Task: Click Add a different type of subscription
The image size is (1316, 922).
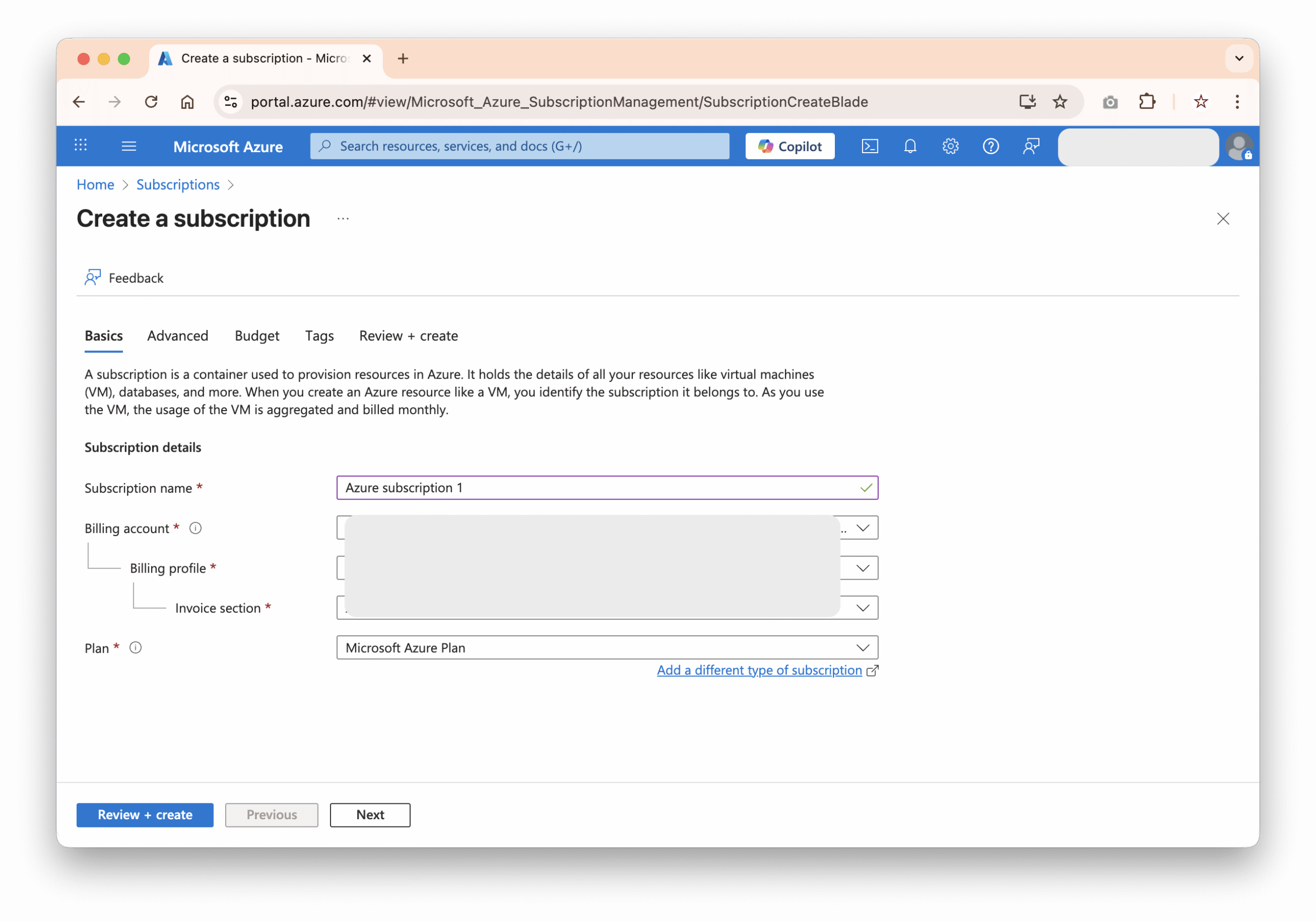Action: pos(759,670)
